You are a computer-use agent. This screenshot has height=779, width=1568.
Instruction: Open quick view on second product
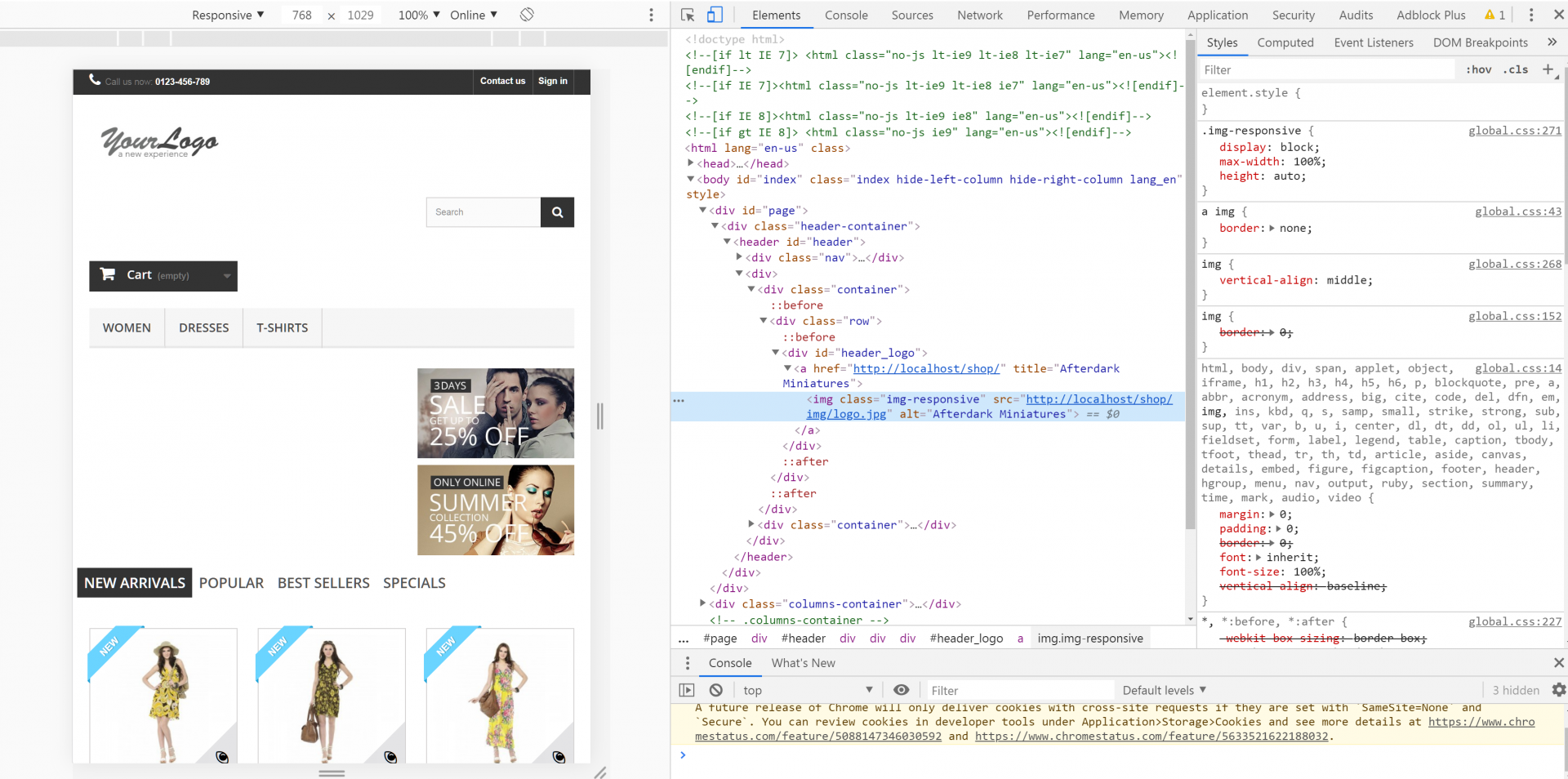(x=390, y=757)
